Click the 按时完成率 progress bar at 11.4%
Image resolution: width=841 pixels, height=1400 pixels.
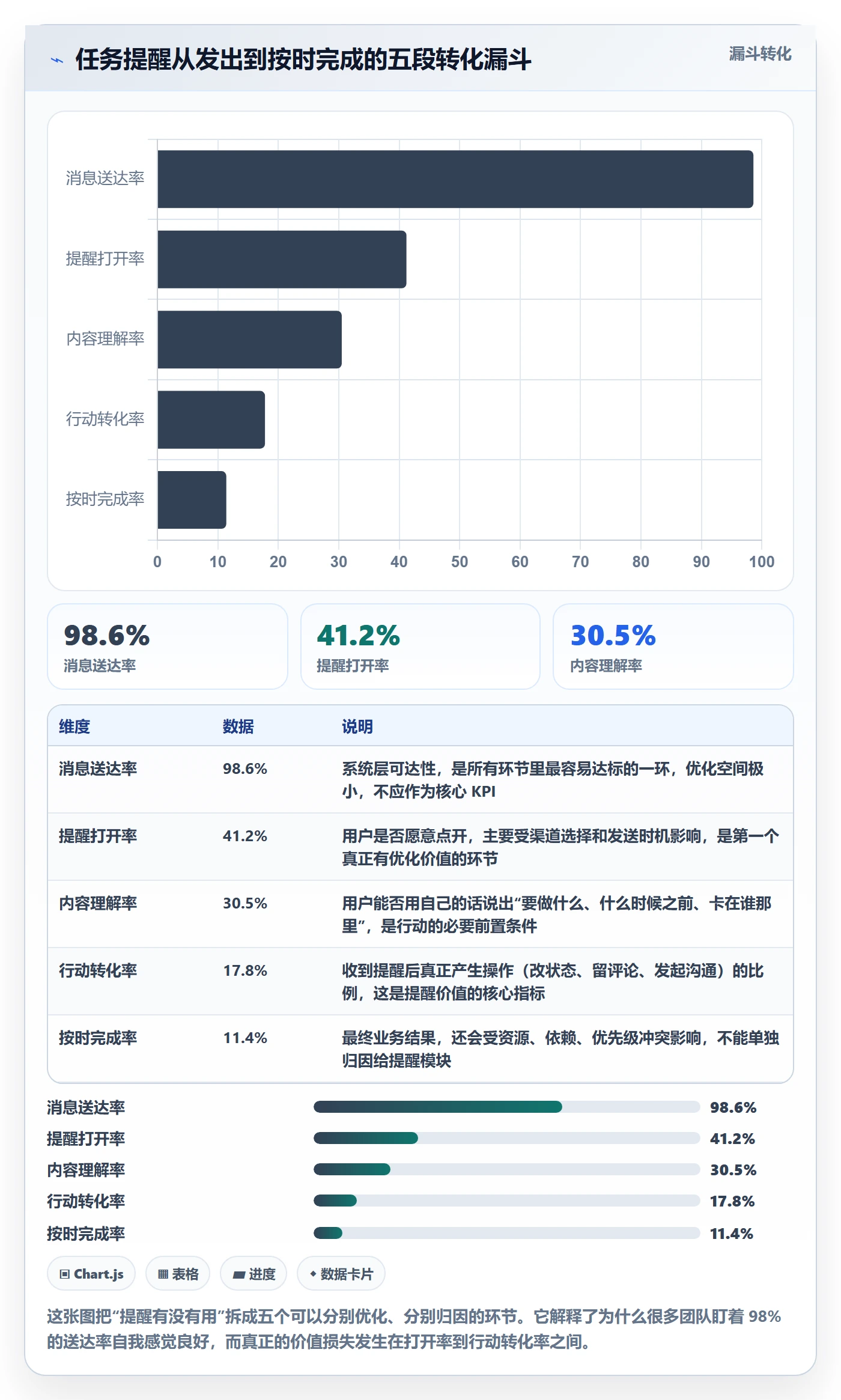(507, 1233)
